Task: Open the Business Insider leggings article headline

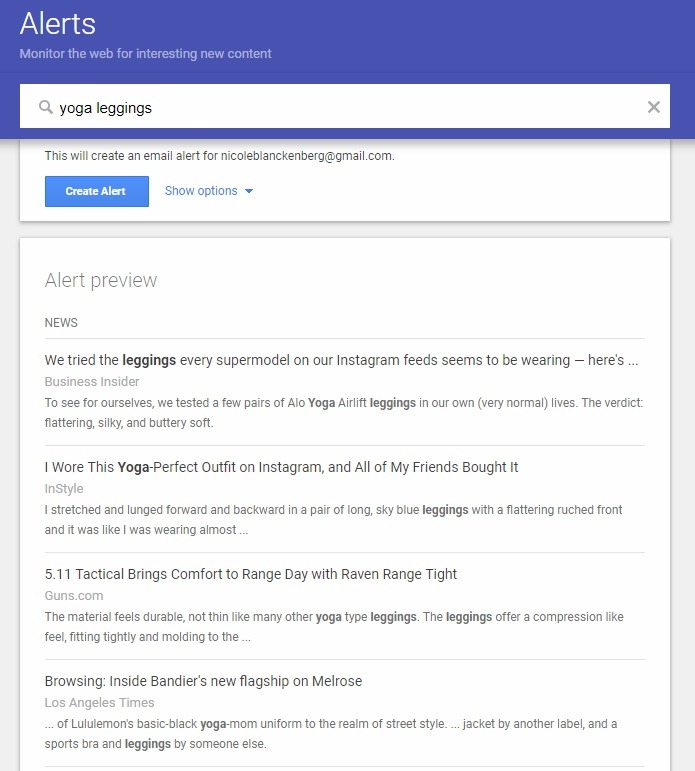Action: pos(341,360)
